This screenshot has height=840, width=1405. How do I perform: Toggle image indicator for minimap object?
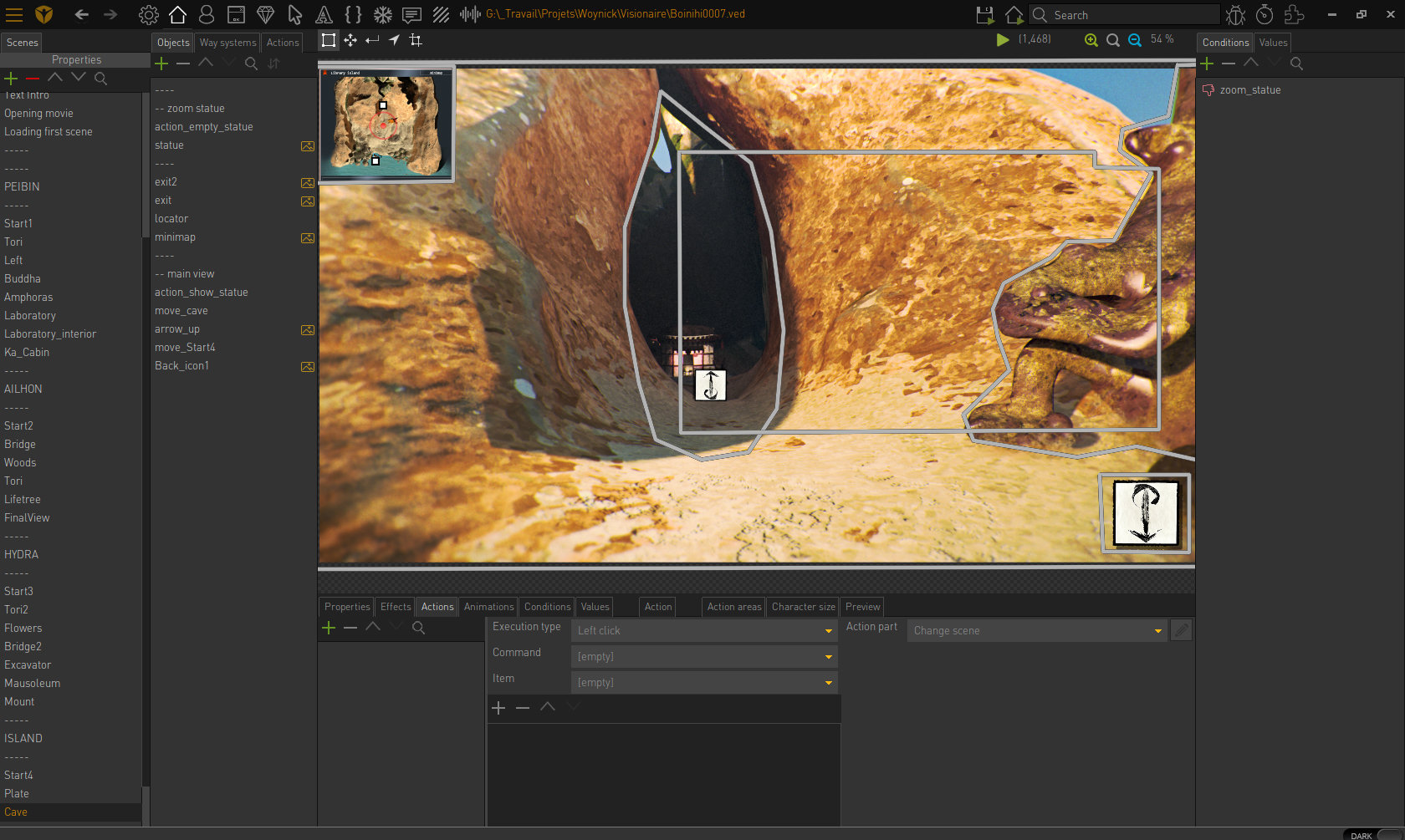click(308, 238)
